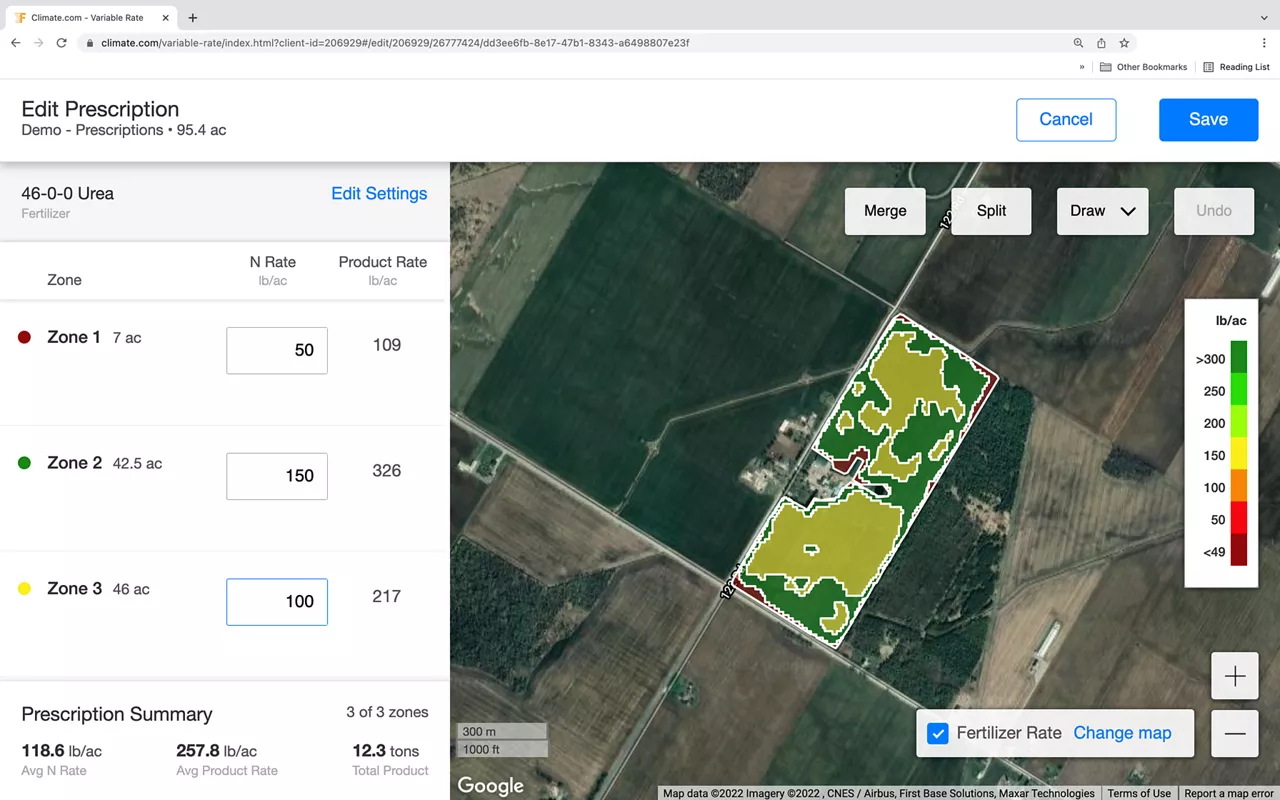Uncheck the Fertilizer Rate checkbox
Image resolution: width=1280 pixels, height=800 pixels.
[x=938, y=733]
